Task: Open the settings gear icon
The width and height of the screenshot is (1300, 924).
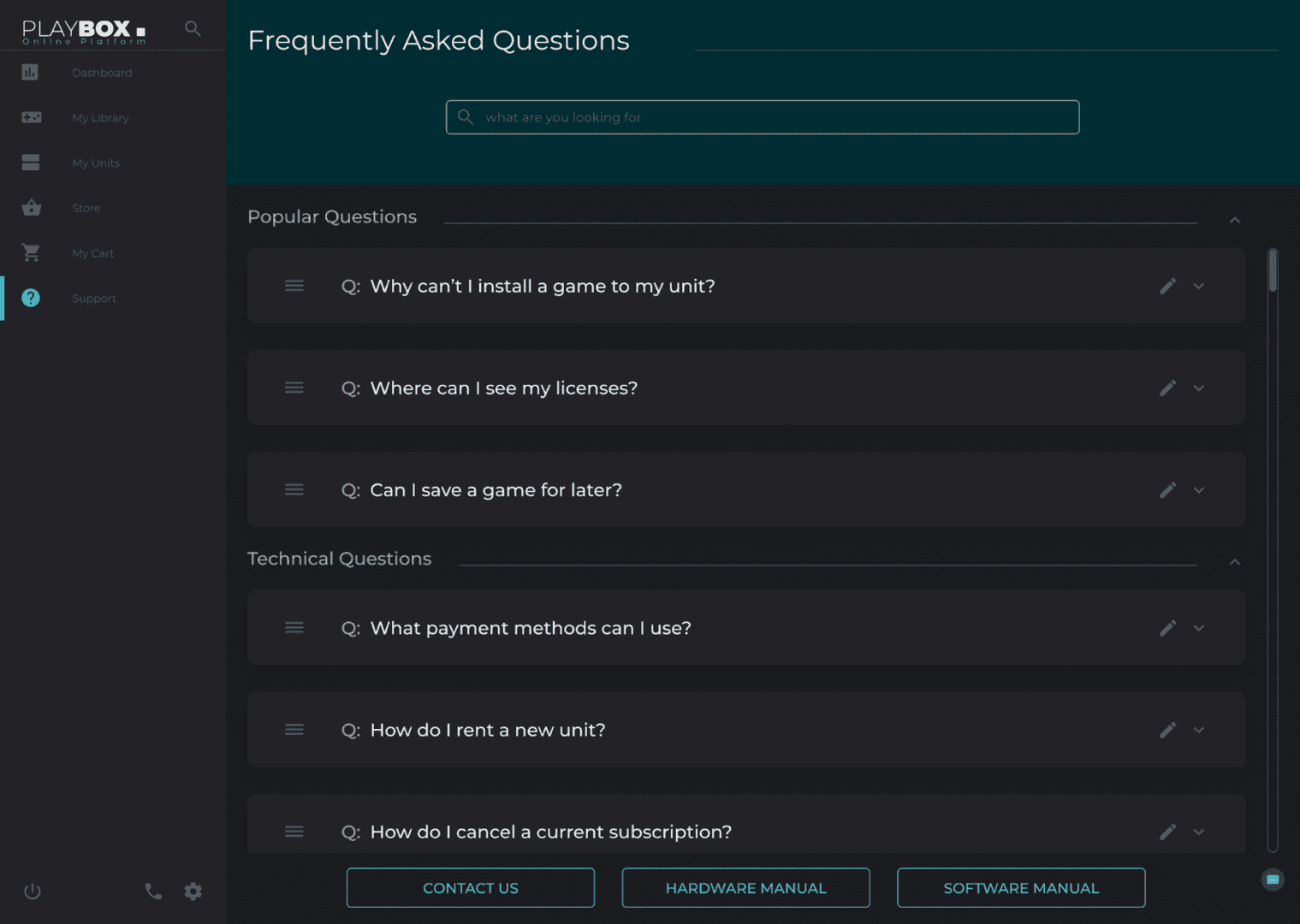Action: [x=193, y=891]
